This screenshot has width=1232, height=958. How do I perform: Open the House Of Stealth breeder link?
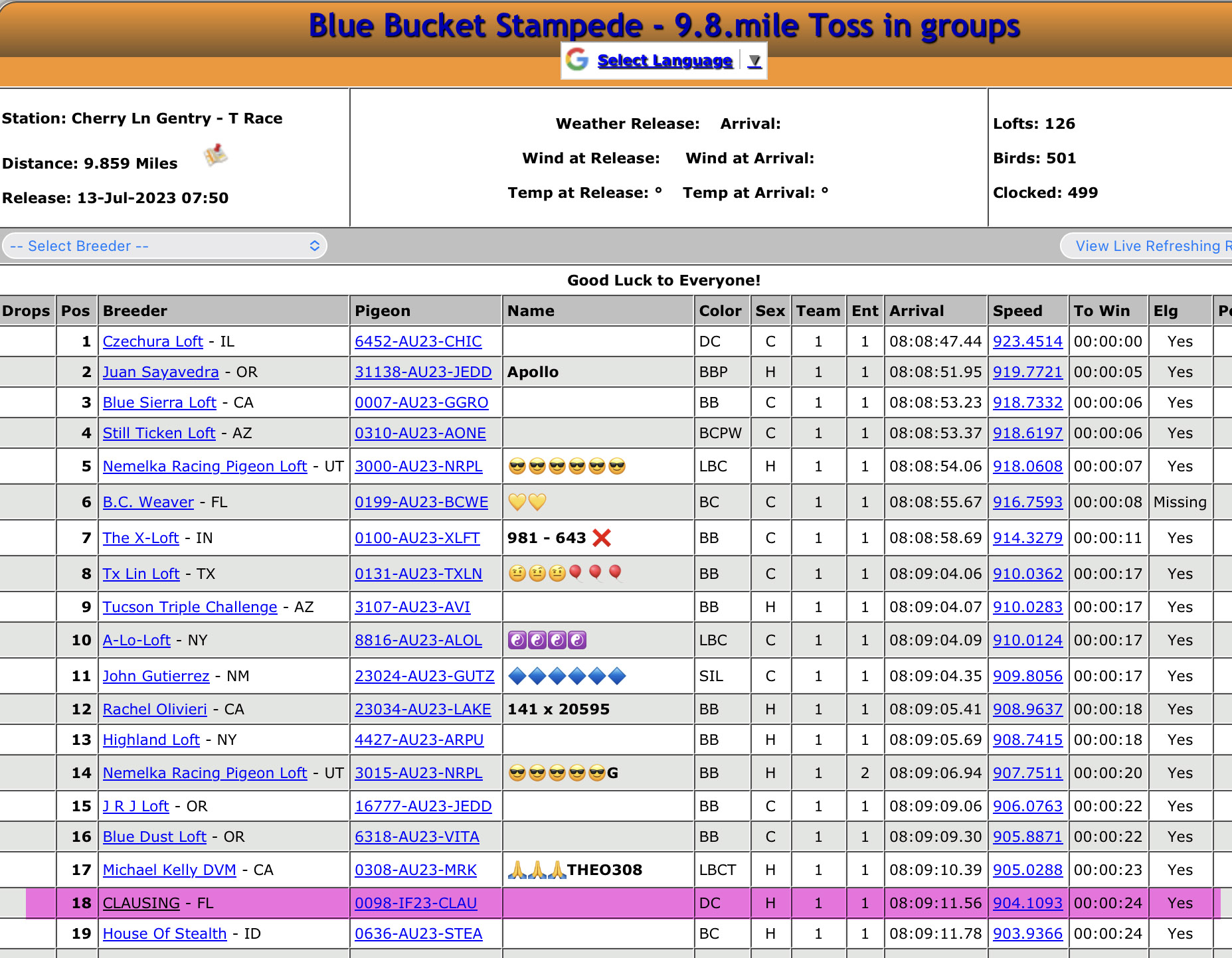coord(165,933)
